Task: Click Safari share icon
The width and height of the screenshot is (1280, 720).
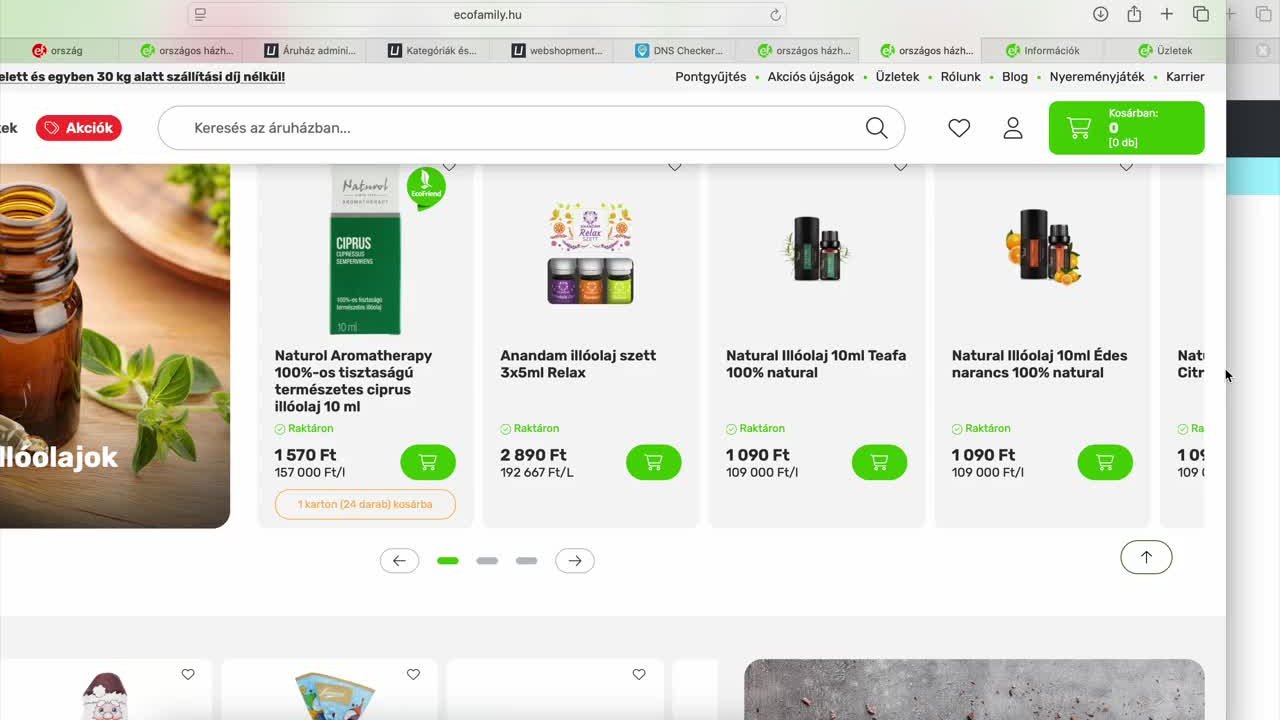Action: pos(1134,14)
